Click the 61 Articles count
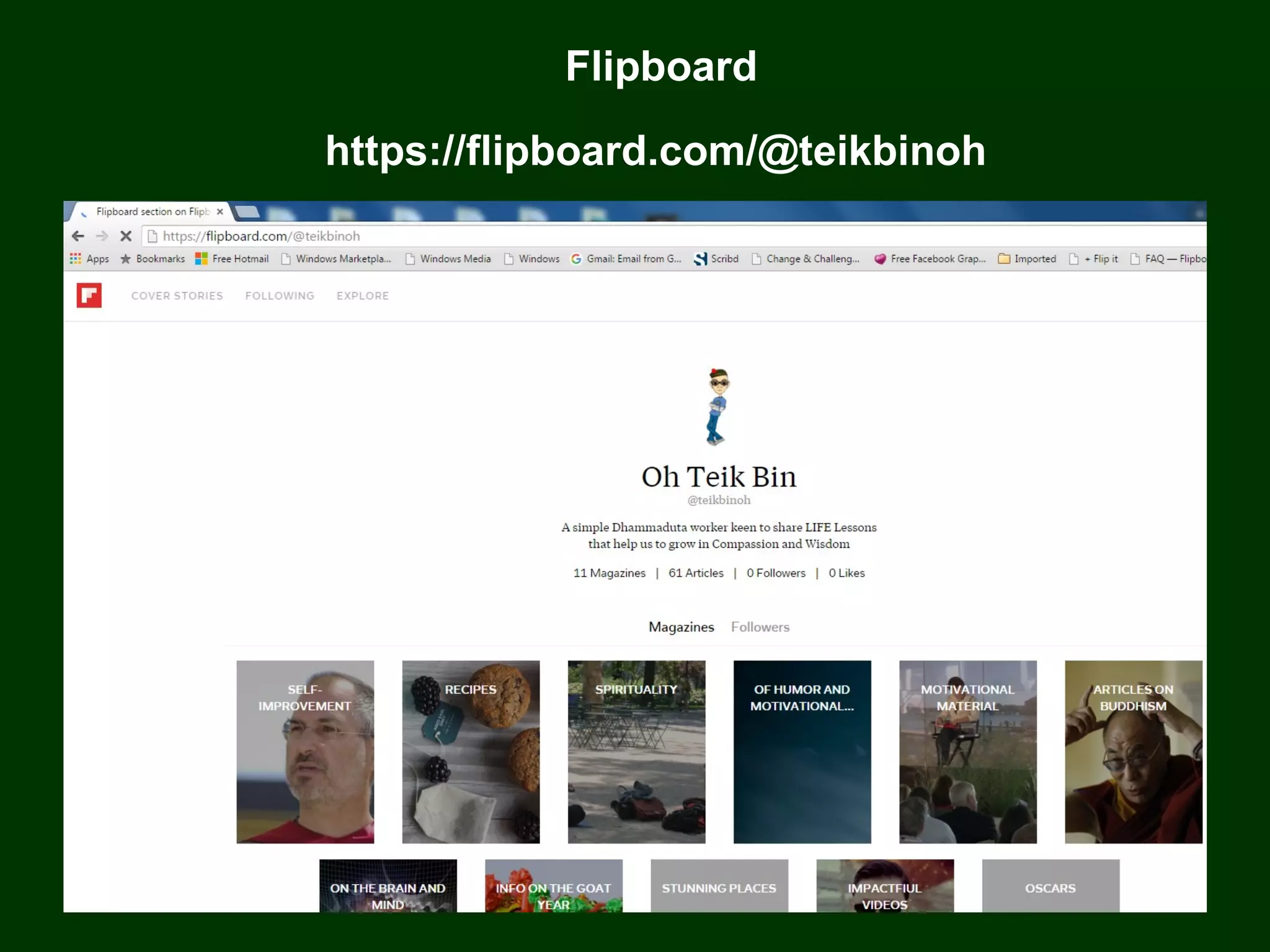1270x952 pixels. (696, 573)
